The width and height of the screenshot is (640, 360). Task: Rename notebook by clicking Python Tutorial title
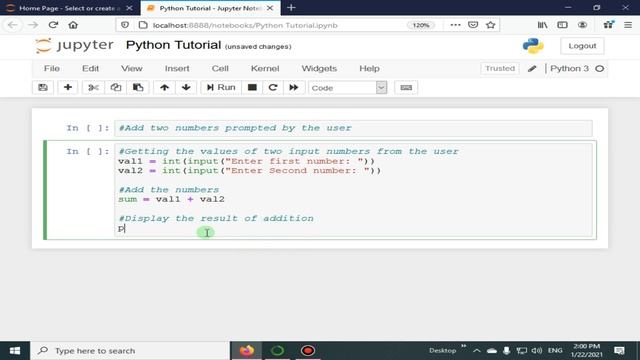[173, 45]
